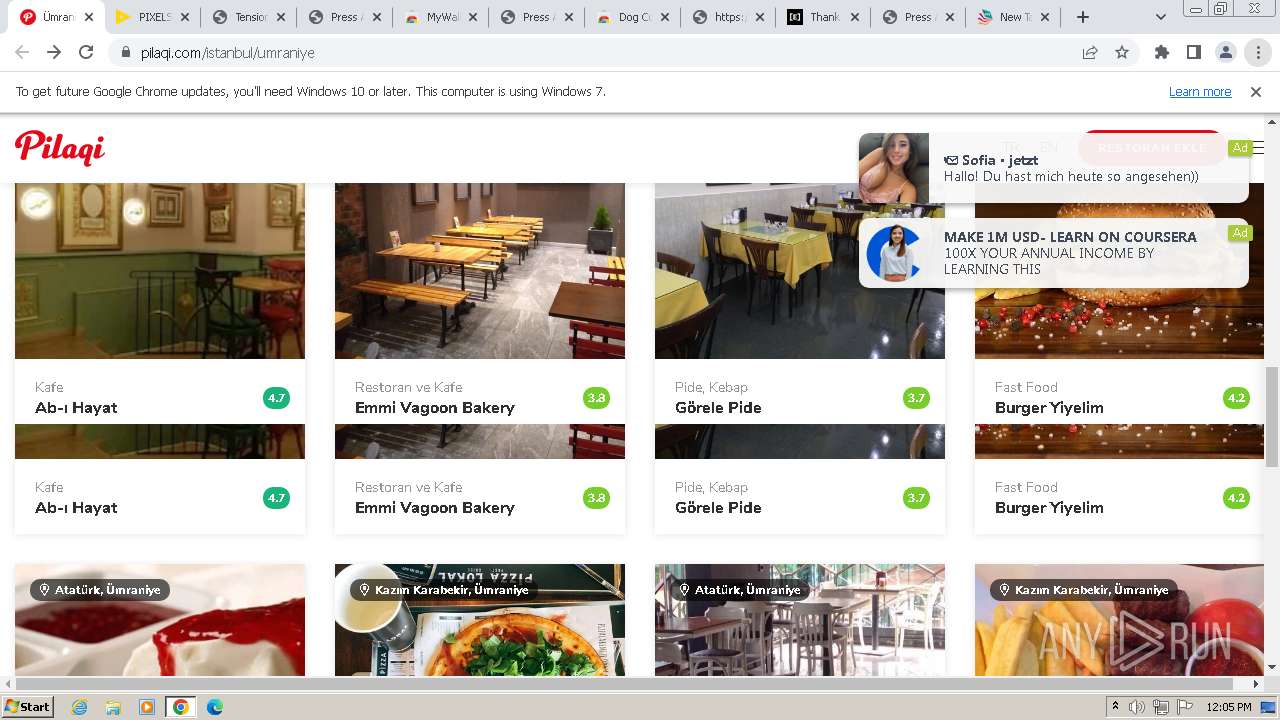Click the Atatürk, Ümraniye tag on the dessert photo

coord(100,590)
